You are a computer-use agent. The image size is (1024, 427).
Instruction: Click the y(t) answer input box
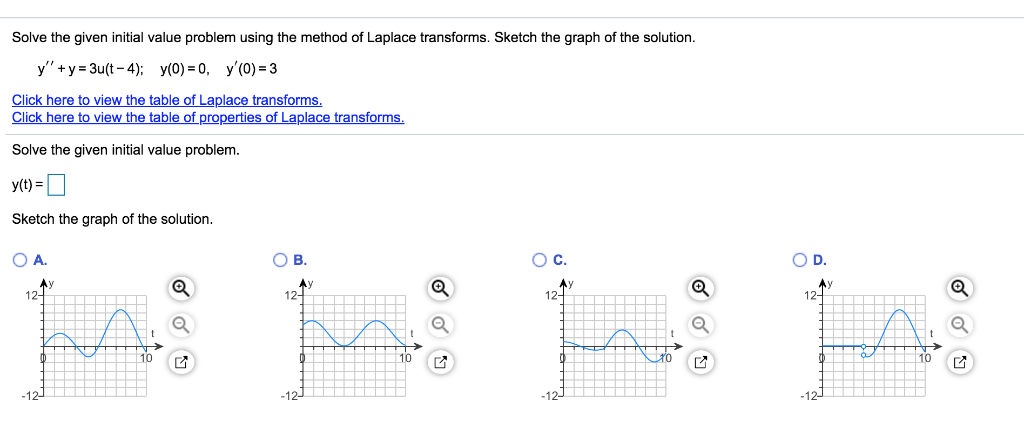coord(57,185)
